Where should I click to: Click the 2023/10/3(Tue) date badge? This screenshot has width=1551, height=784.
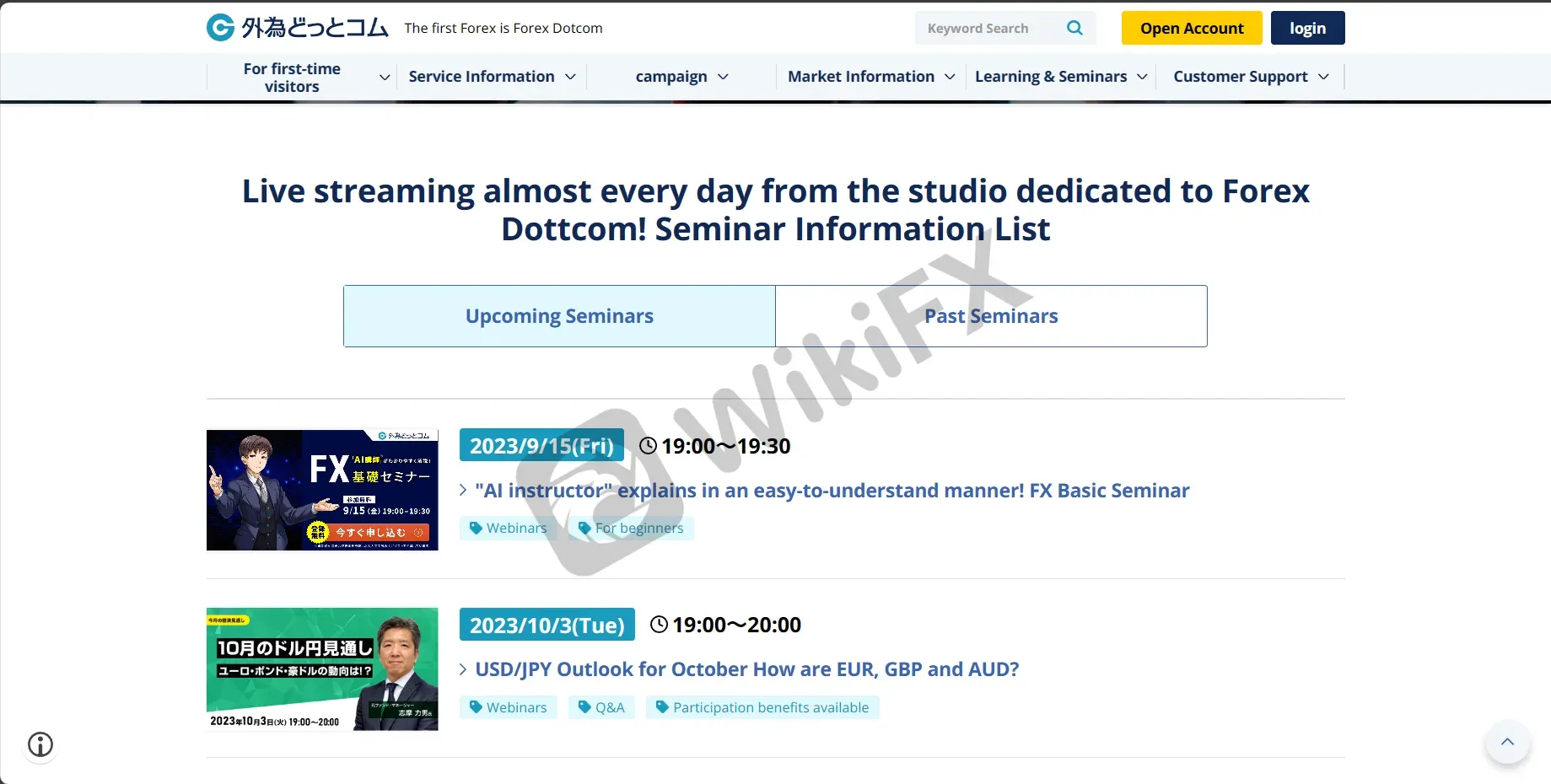pyautogui.click(x=547, y=625)
